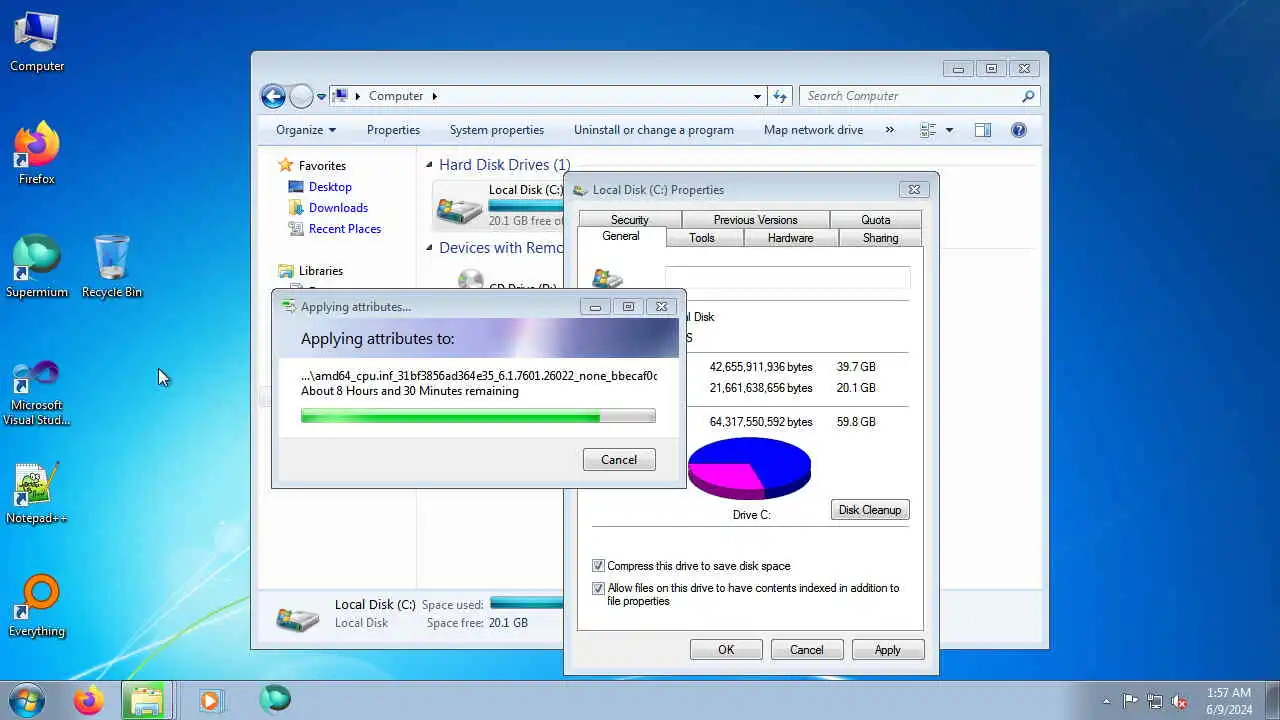Click the green applying attributes progress bar
The image size is (1280, 720).
[478, 416]
